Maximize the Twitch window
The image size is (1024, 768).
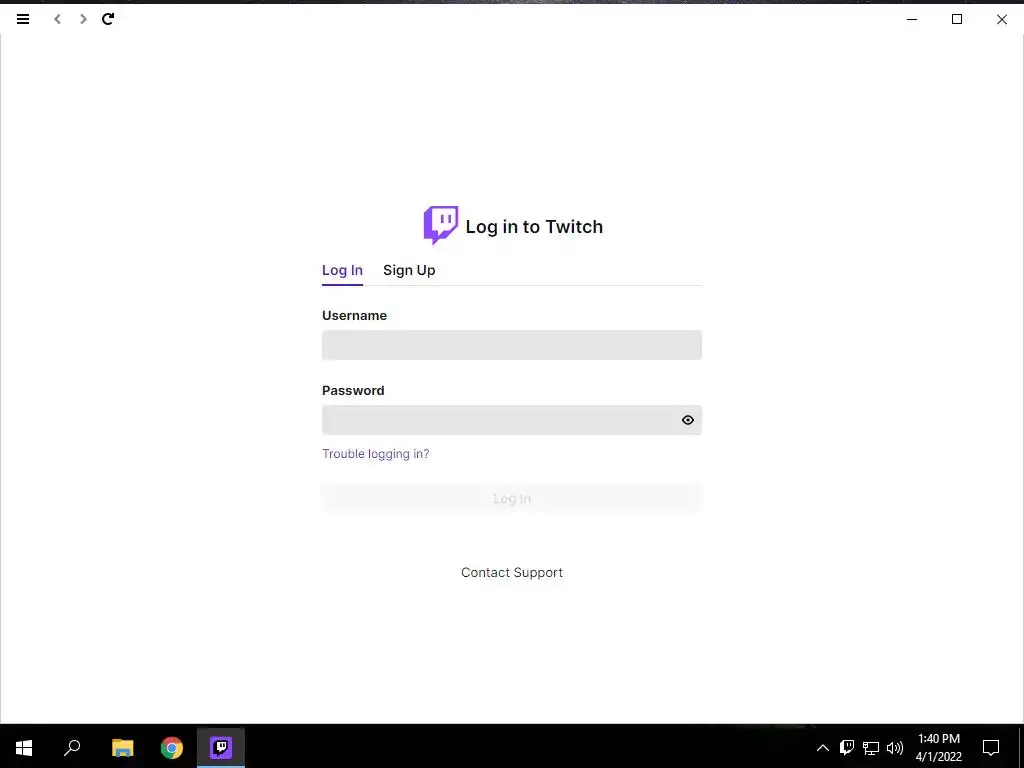pyautogui.click(x=957, y=19)
